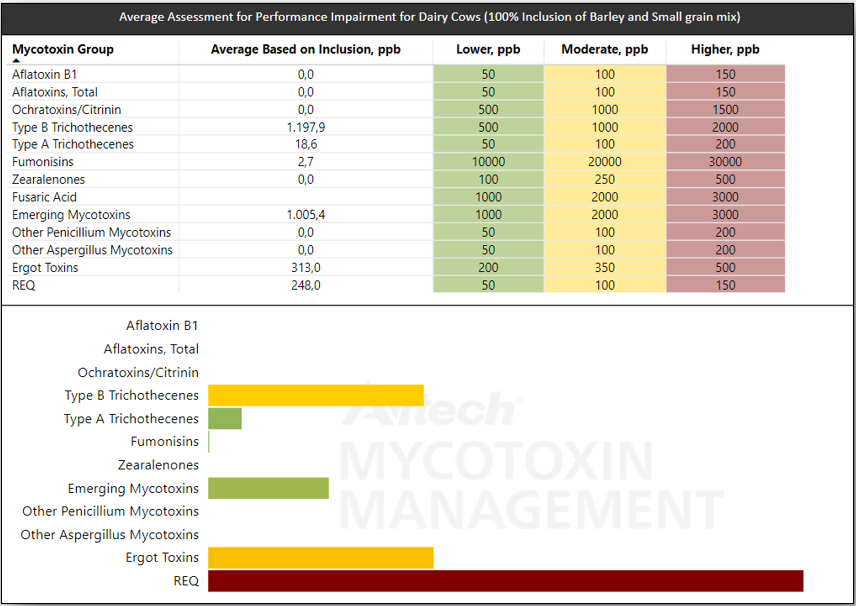
Task: Select the Ergot Toxins moderate value 350
Action: [x=605, y=268]
